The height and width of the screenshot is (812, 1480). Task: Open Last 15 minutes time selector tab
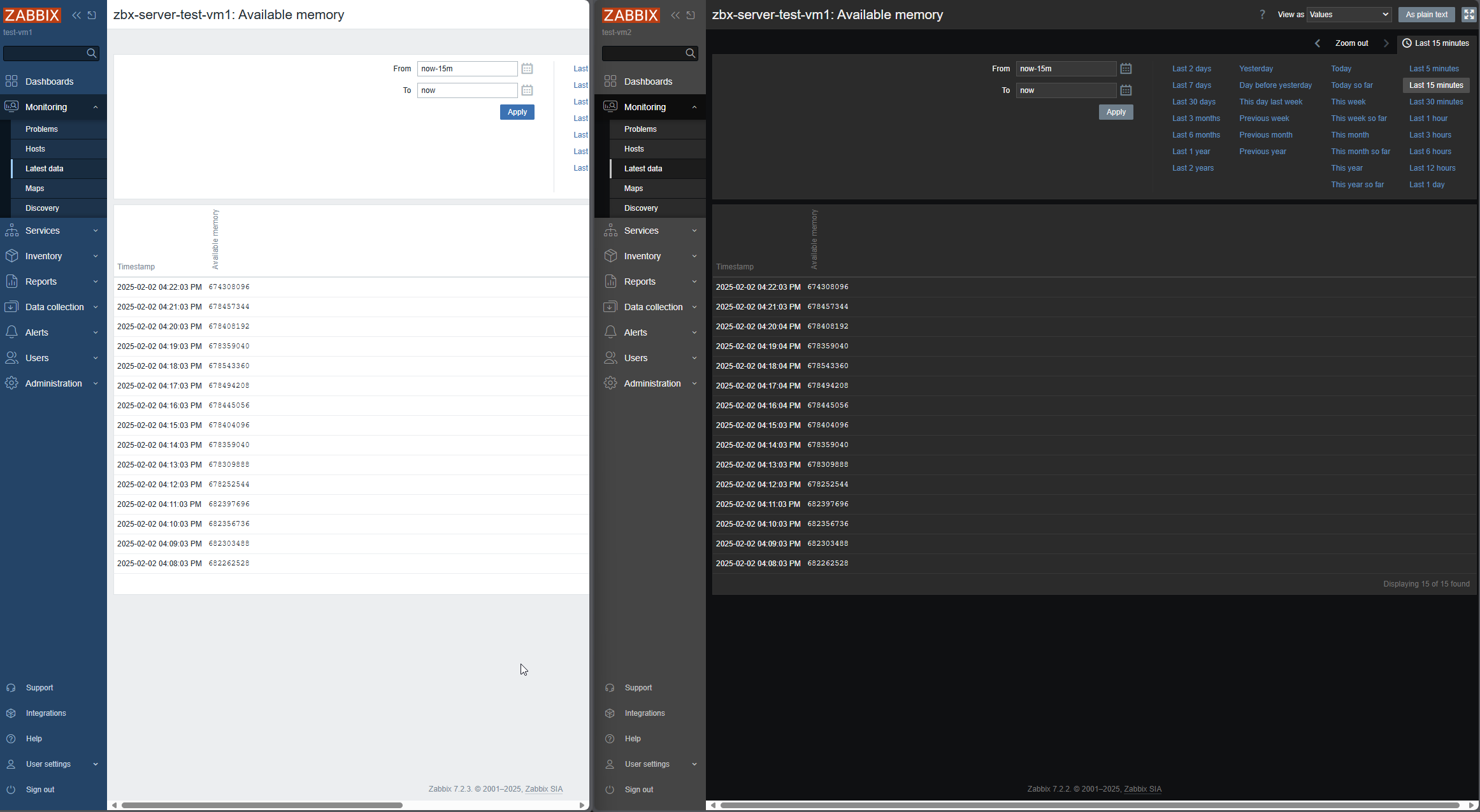point(1436,43)
